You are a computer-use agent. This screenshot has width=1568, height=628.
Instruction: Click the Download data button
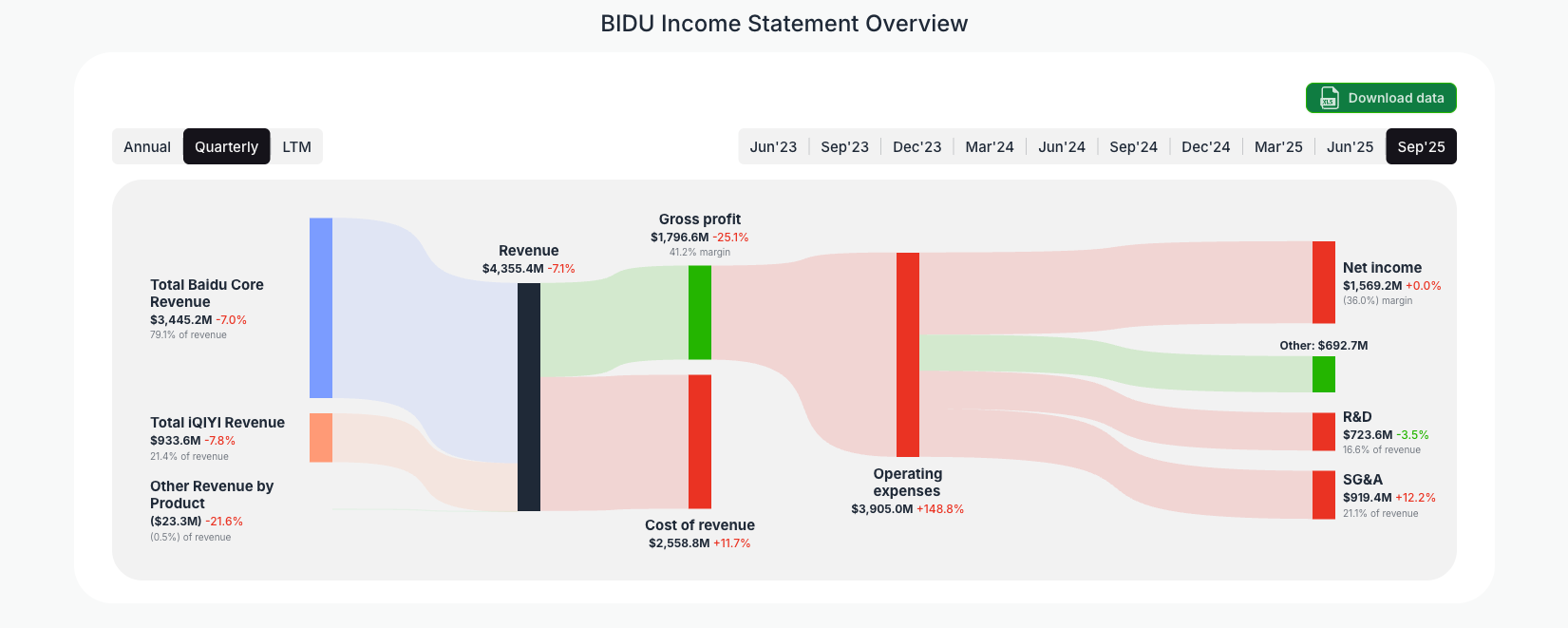click(1381, 98)
